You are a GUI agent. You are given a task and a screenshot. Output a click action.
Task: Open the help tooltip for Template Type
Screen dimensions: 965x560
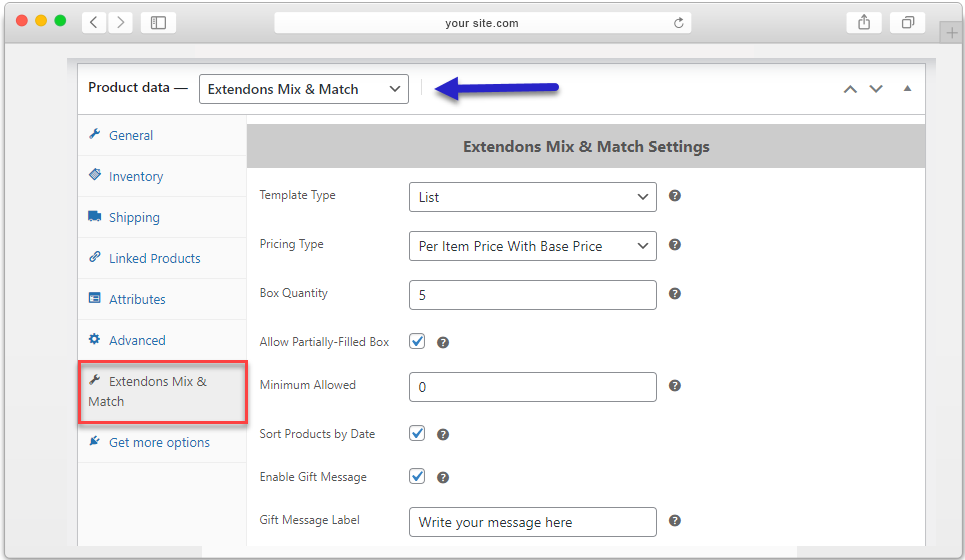pyautogui.click(x=675, y=196)
